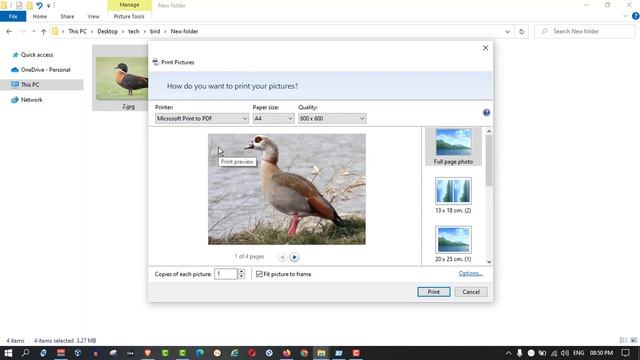
Task: Open the Paper size dropdown
Action: click(273, 118)
